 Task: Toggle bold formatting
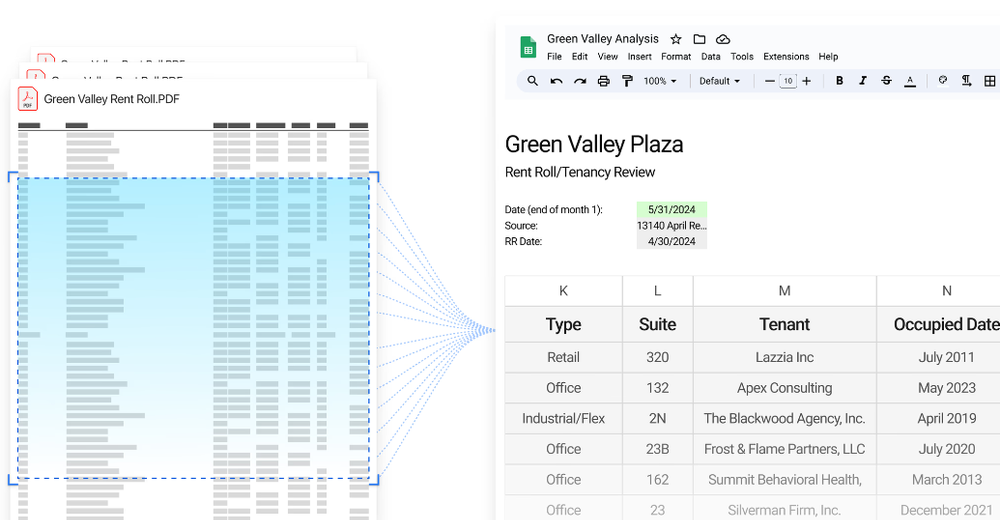click(x=839, y=81)
